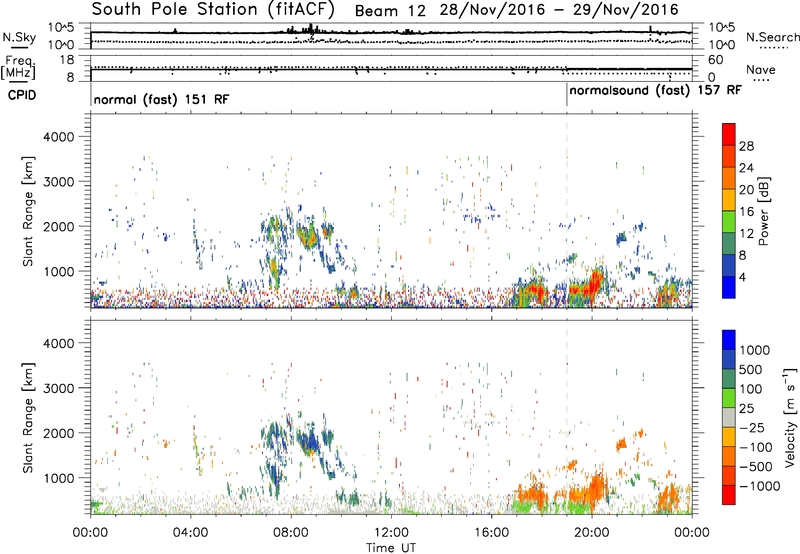Viewport: 800px width, 554px height.
Task: Click the '4000' tick on power panel axis
Action: pyautogui.click(x=58, y=137)
